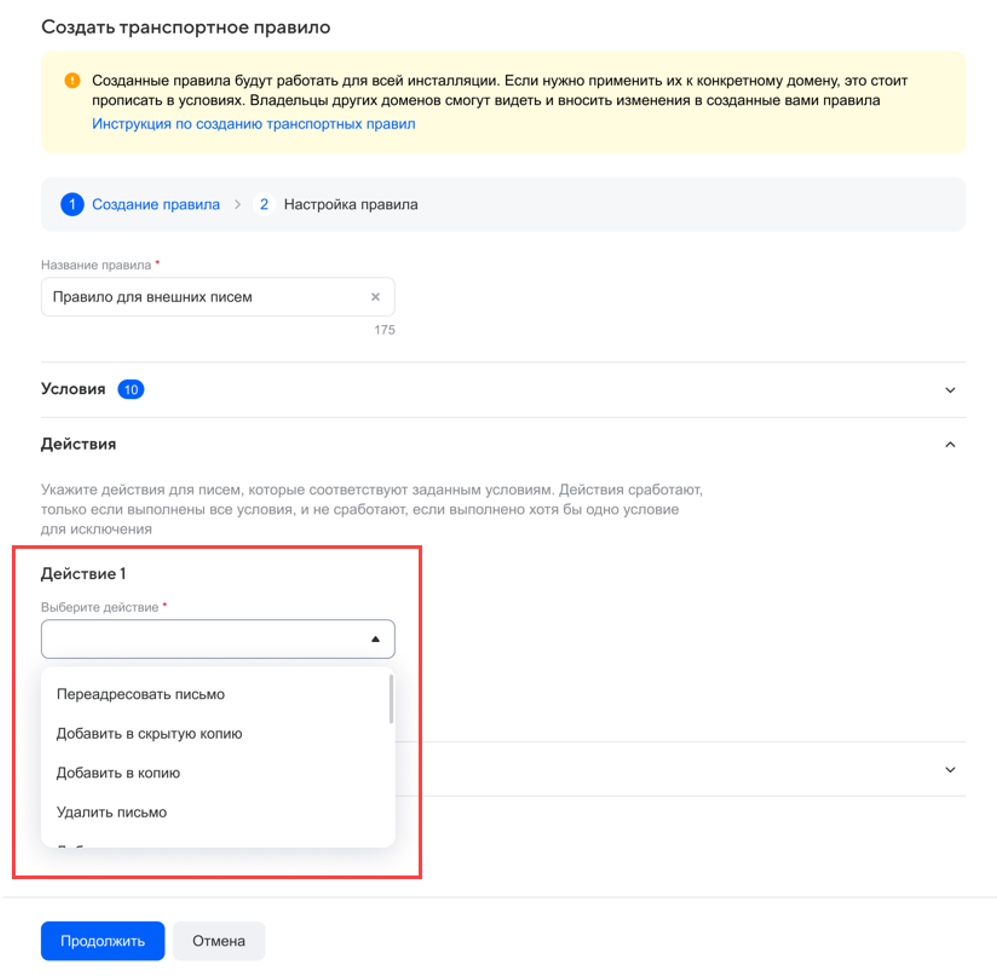Click the blue "10" badge next to Условия
997x976 pixels.
coord(130,390)
